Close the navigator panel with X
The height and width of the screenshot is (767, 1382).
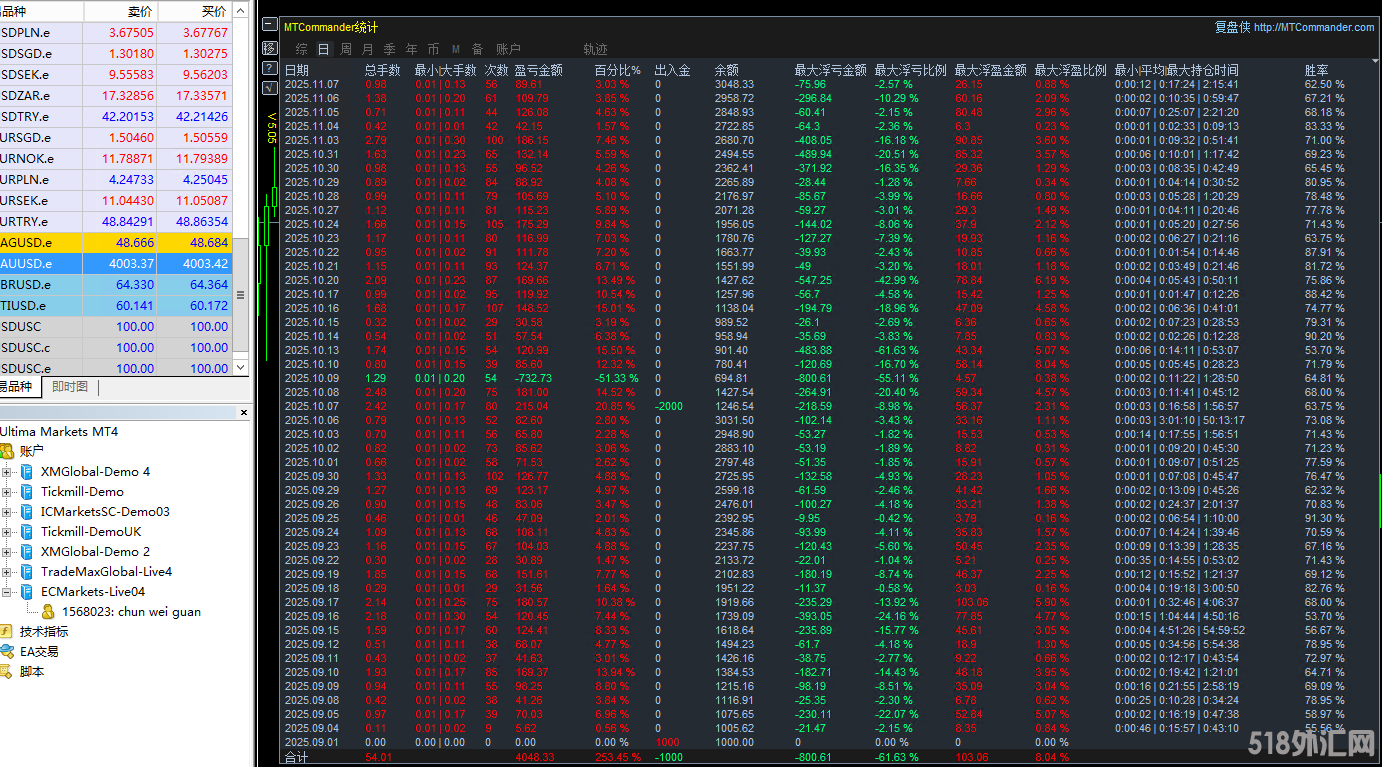243,412
